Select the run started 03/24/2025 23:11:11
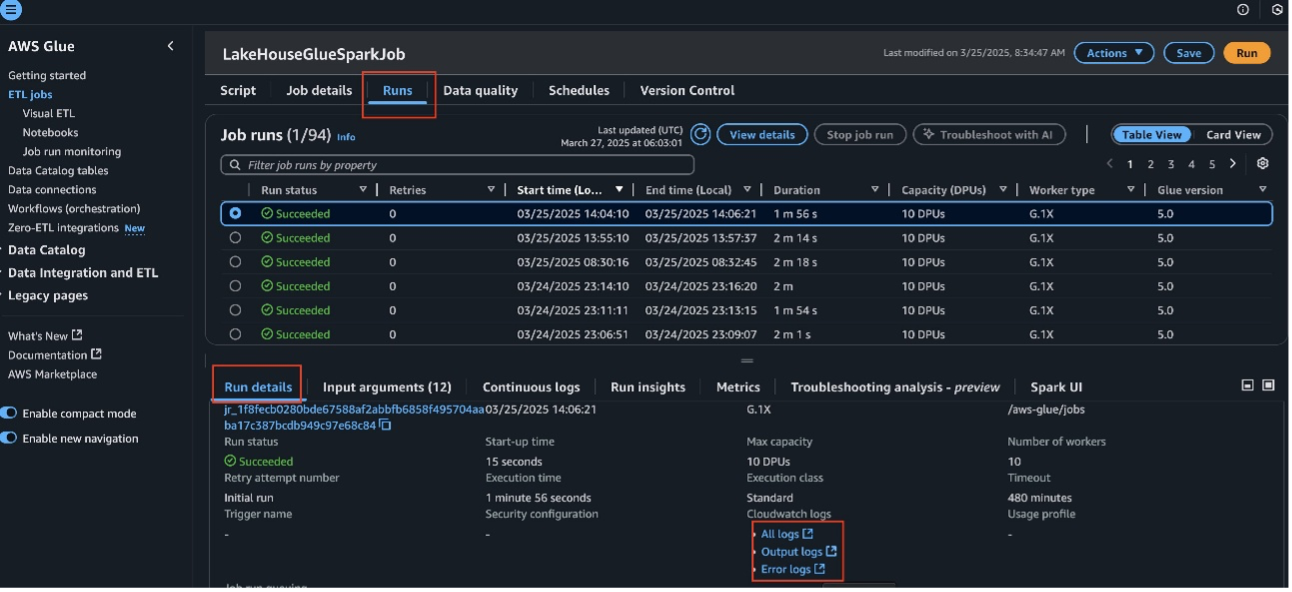Screen dimensions: 1292x592 235,310
